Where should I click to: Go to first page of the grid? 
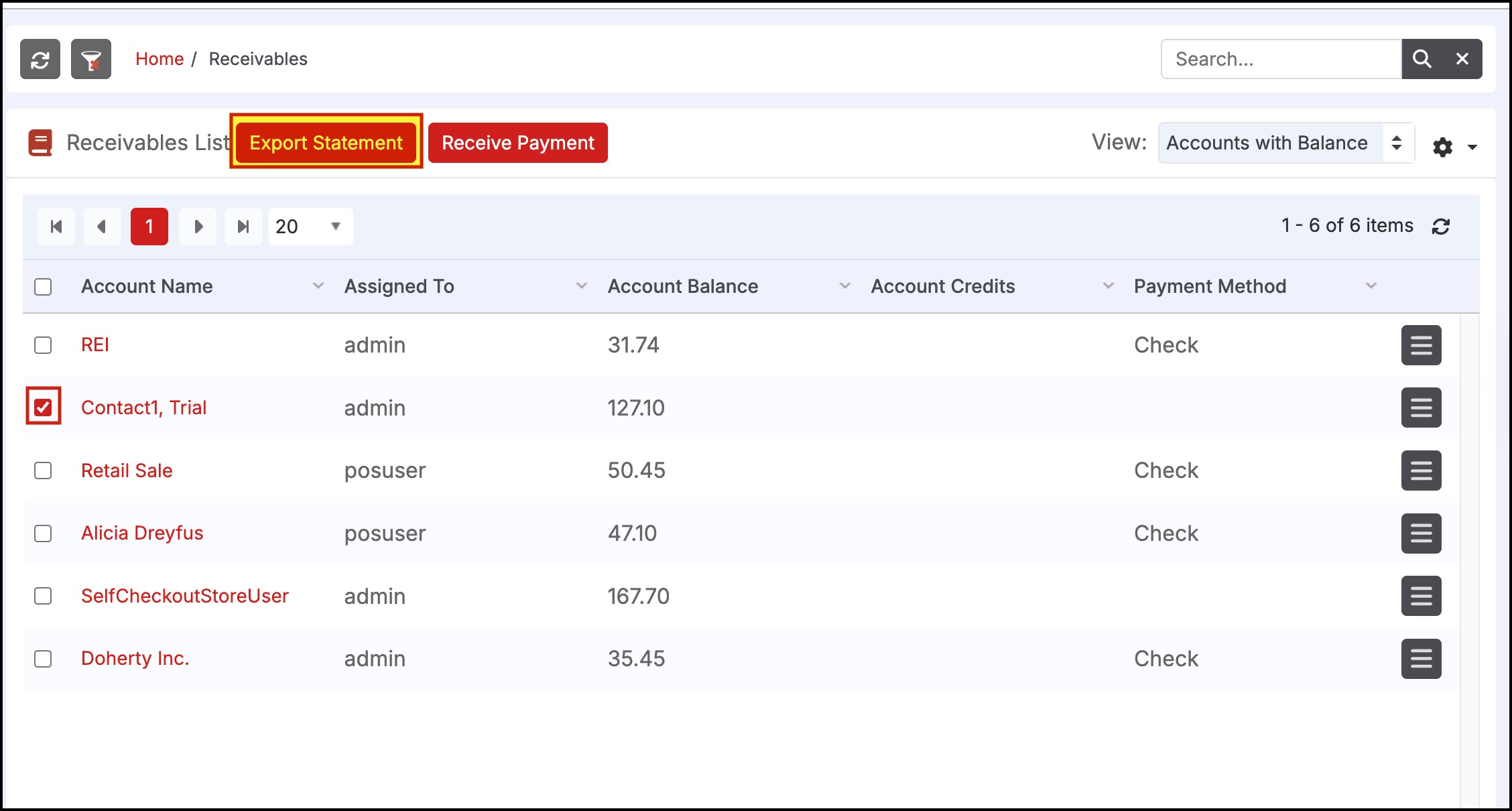point(56,227)
